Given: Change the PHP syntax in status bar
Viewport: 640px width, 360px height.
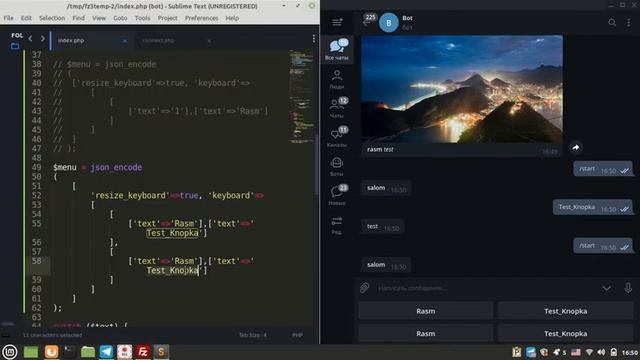Looking at the screenshot, I should point(297,335).
